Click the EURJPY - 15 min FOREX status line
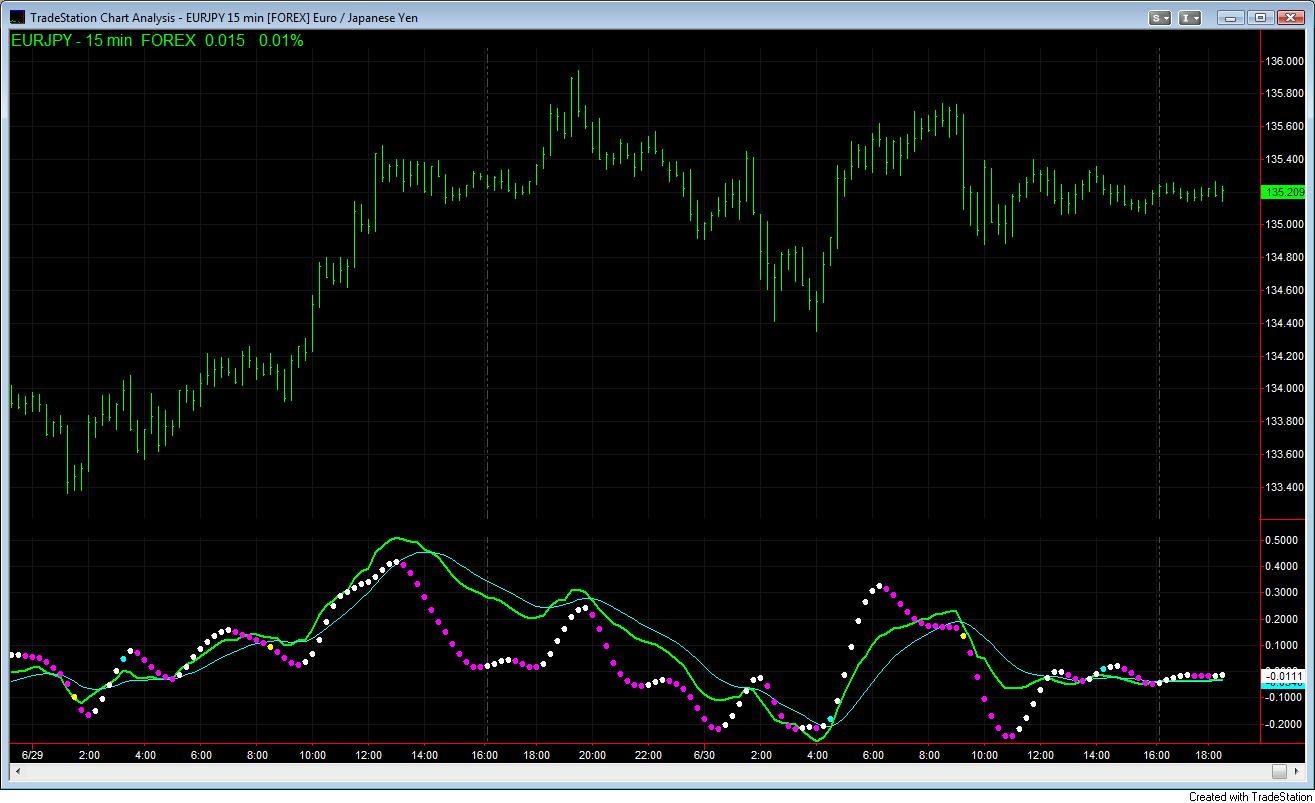This screenshot has height=803, width=1315. coord(157,41)
